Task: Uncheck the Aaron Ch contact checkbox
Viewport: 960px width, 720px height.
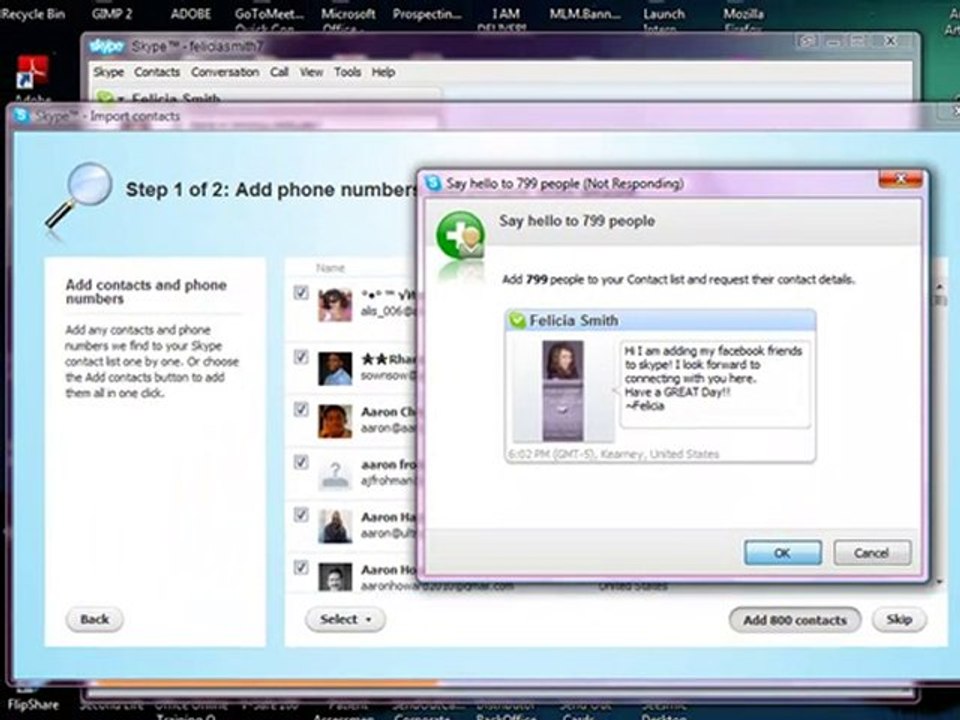Action: coord(301,409)
